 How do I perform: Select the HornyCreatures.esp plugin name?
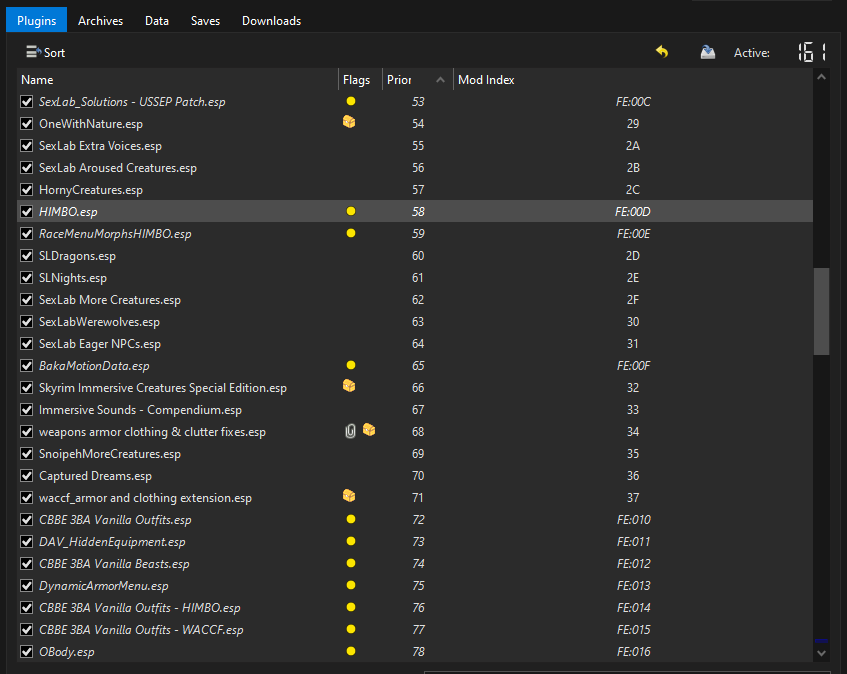click(91, 190)
